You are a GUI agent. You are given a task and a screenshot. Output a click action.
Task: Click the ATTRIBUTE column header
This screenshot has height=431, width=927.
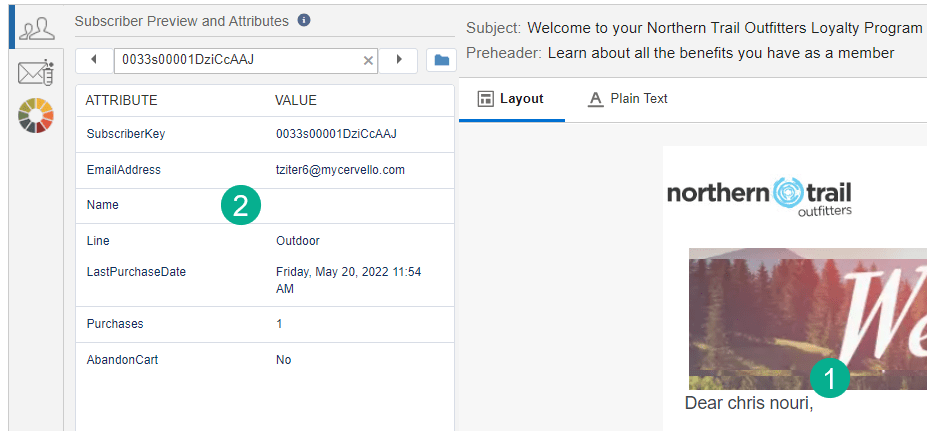pyautogui.click(x=121, y=101)
